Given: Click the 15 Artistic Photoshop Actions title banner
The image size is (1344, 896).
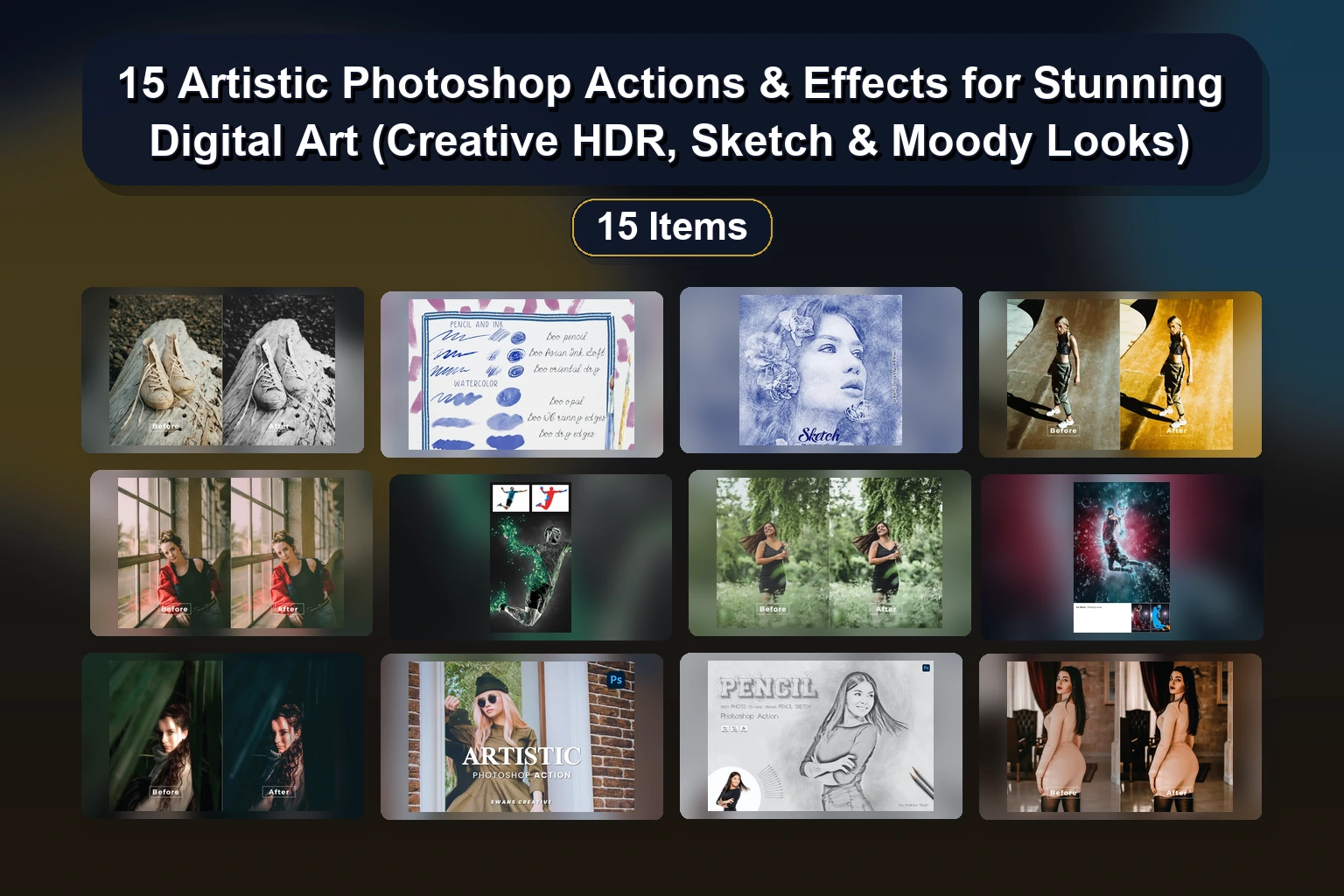Looking at the screenshot, I should pyautogui.click(x=672, y=111).
